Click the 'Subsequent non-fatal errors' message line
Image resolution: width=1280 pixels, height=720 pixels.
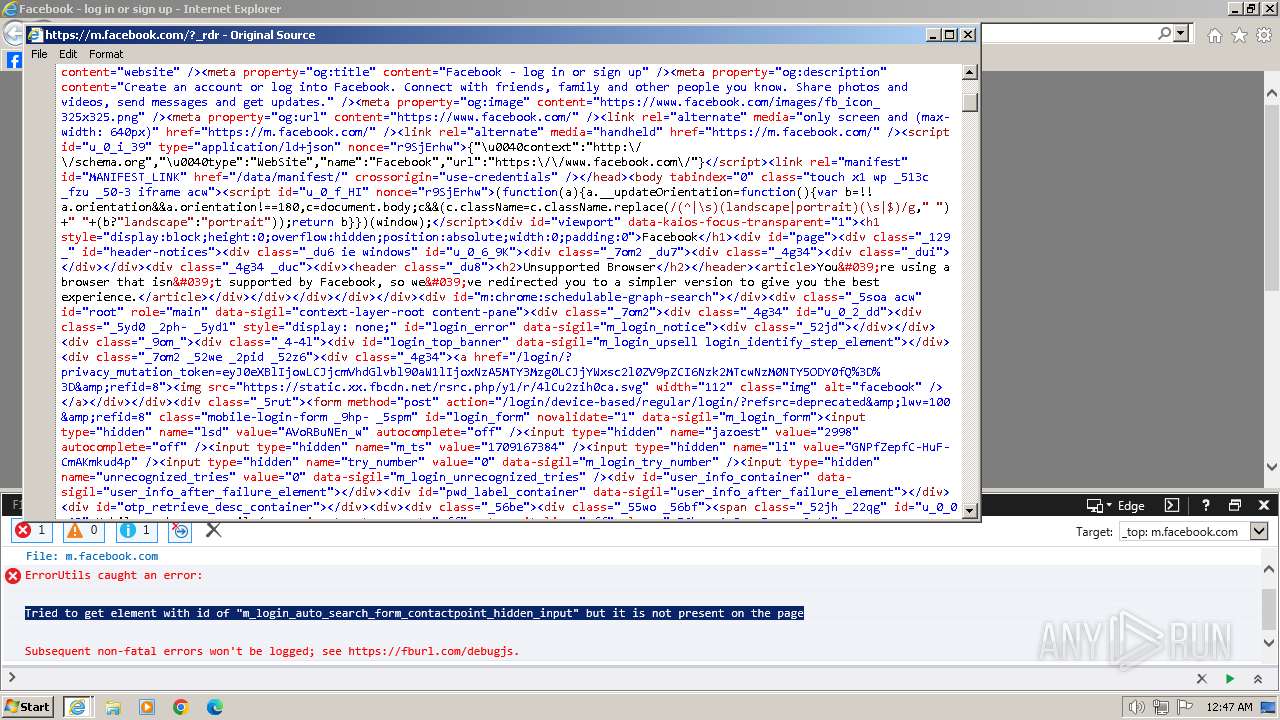pos(272,651)
